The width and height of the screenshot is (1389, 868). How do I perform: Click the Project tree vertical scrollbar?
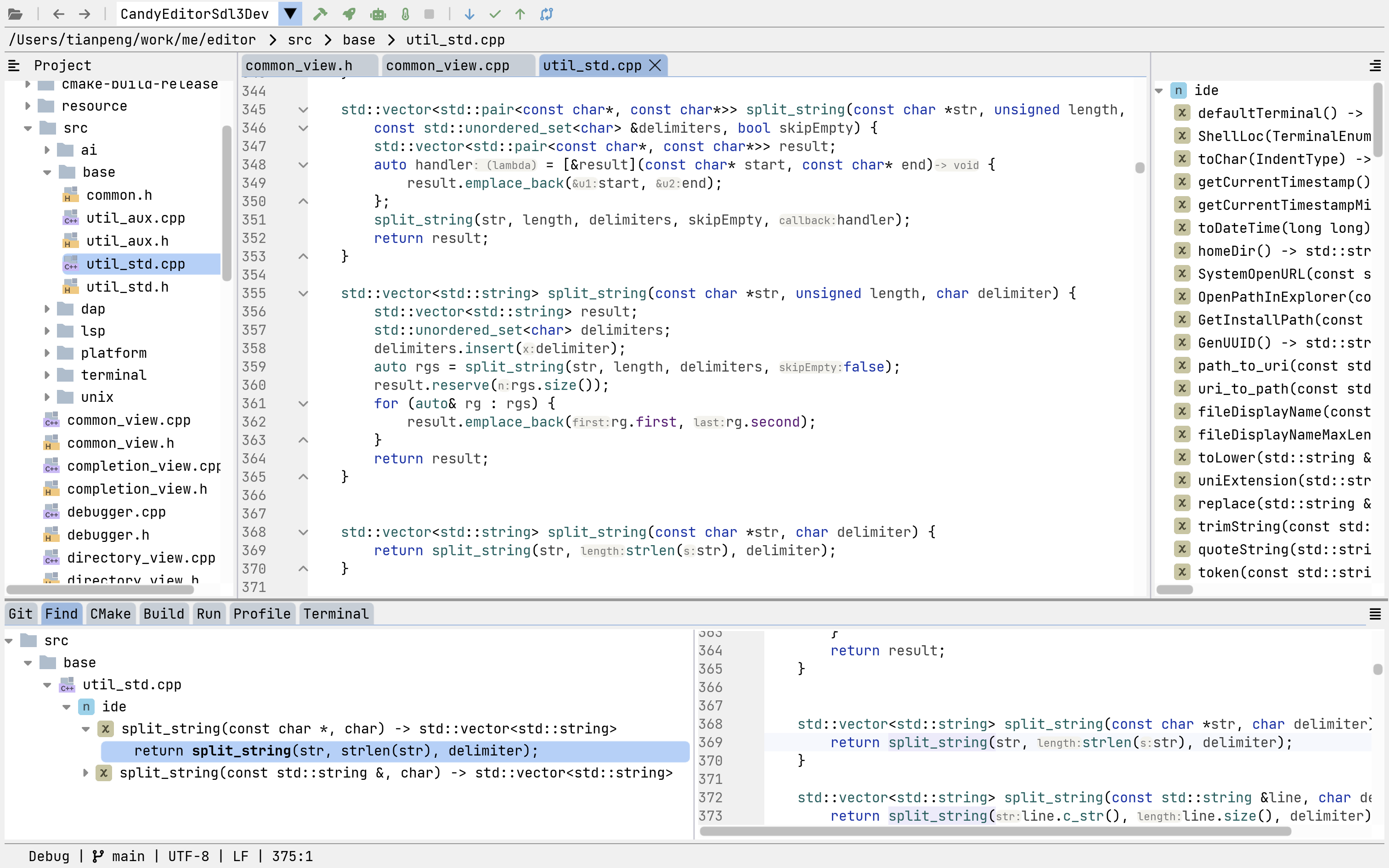227,203
